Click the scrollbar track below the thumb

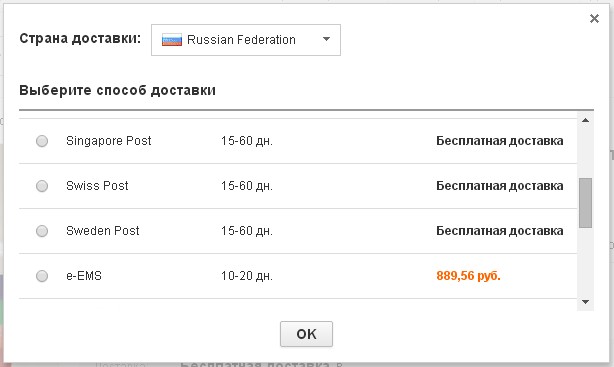tap(585, 261)
